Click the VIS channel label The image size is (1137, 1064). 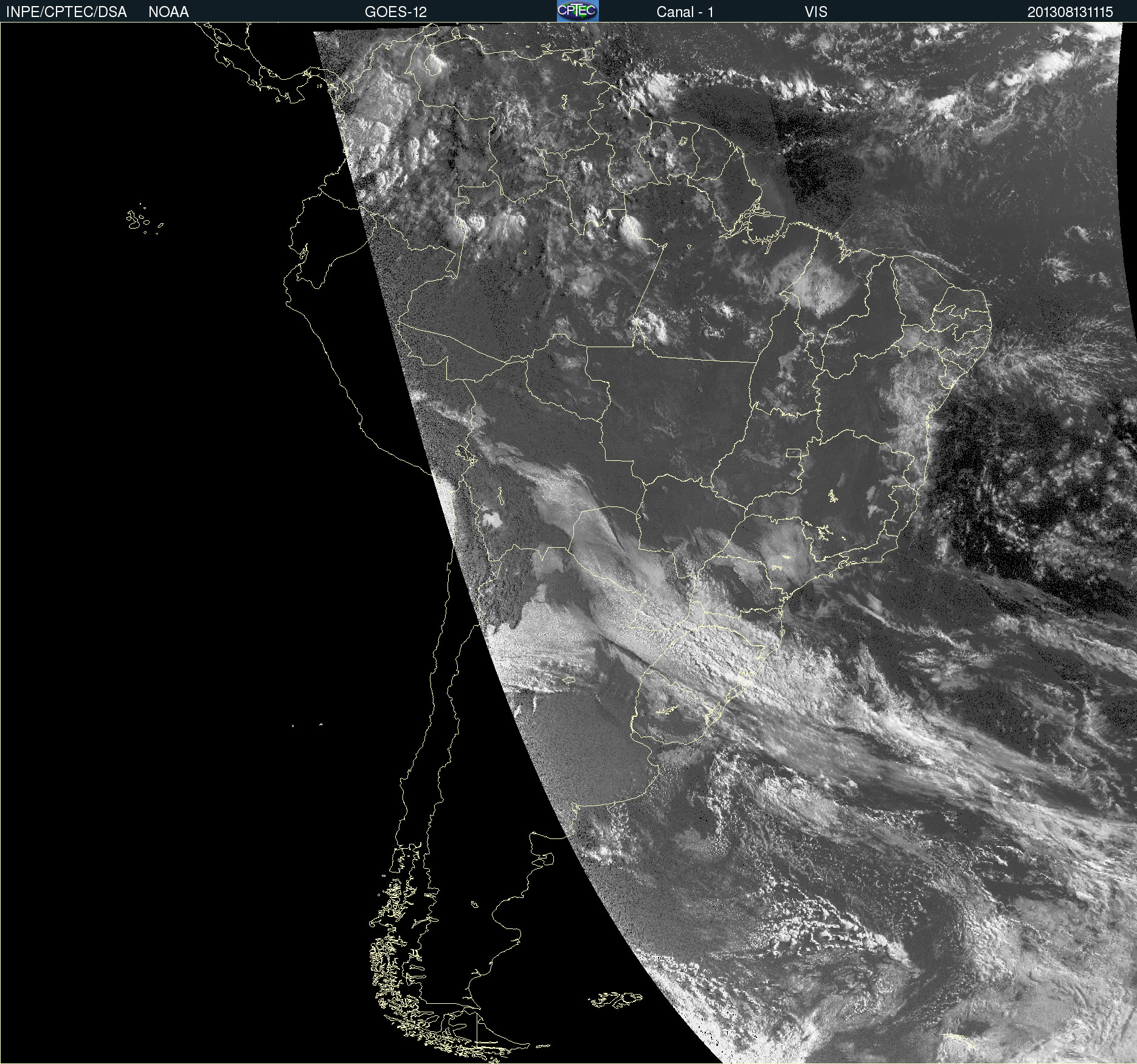[816, 12]
